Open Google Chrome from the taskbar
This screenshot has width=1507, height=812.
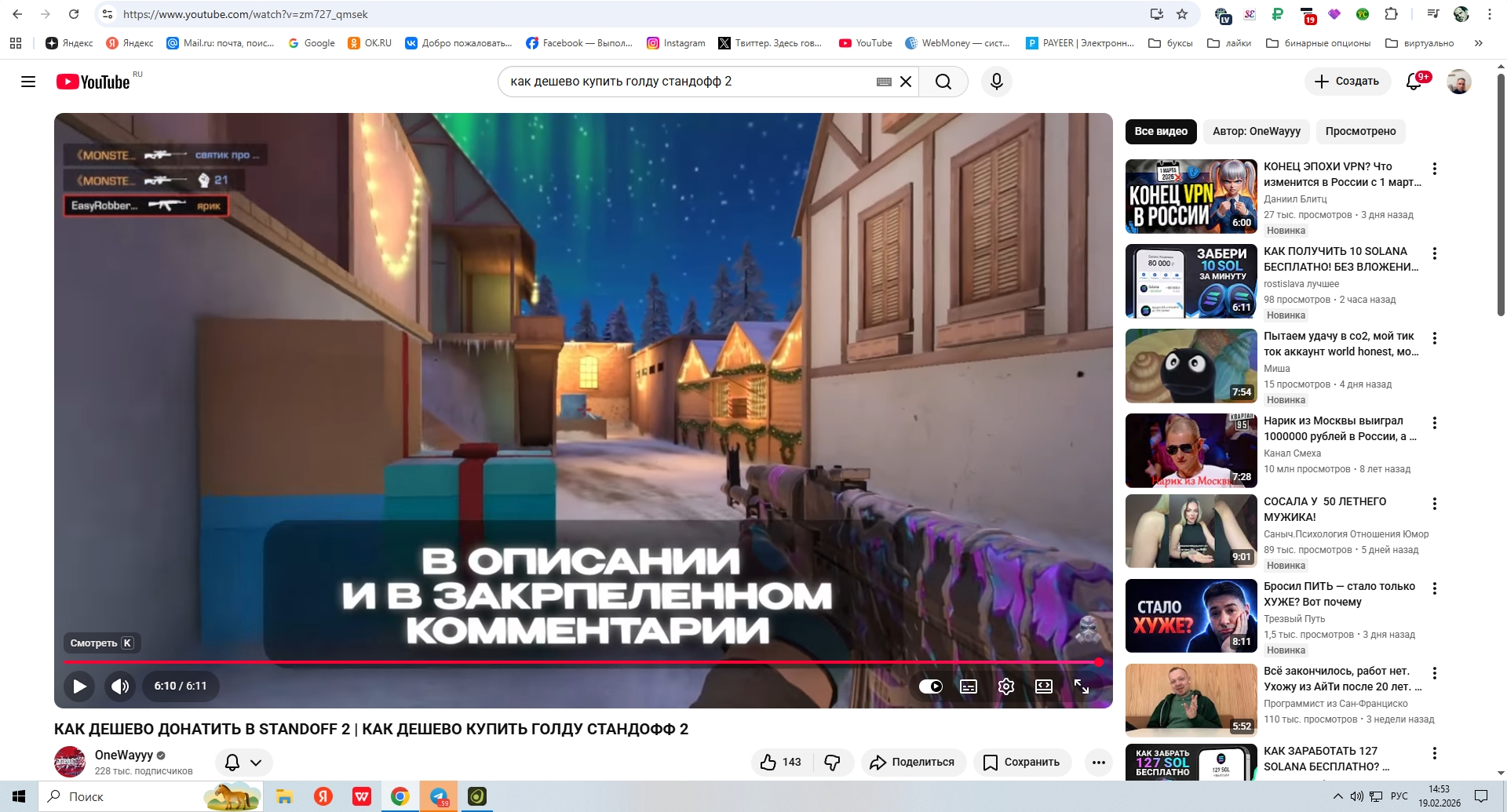(x=400, y=796)
